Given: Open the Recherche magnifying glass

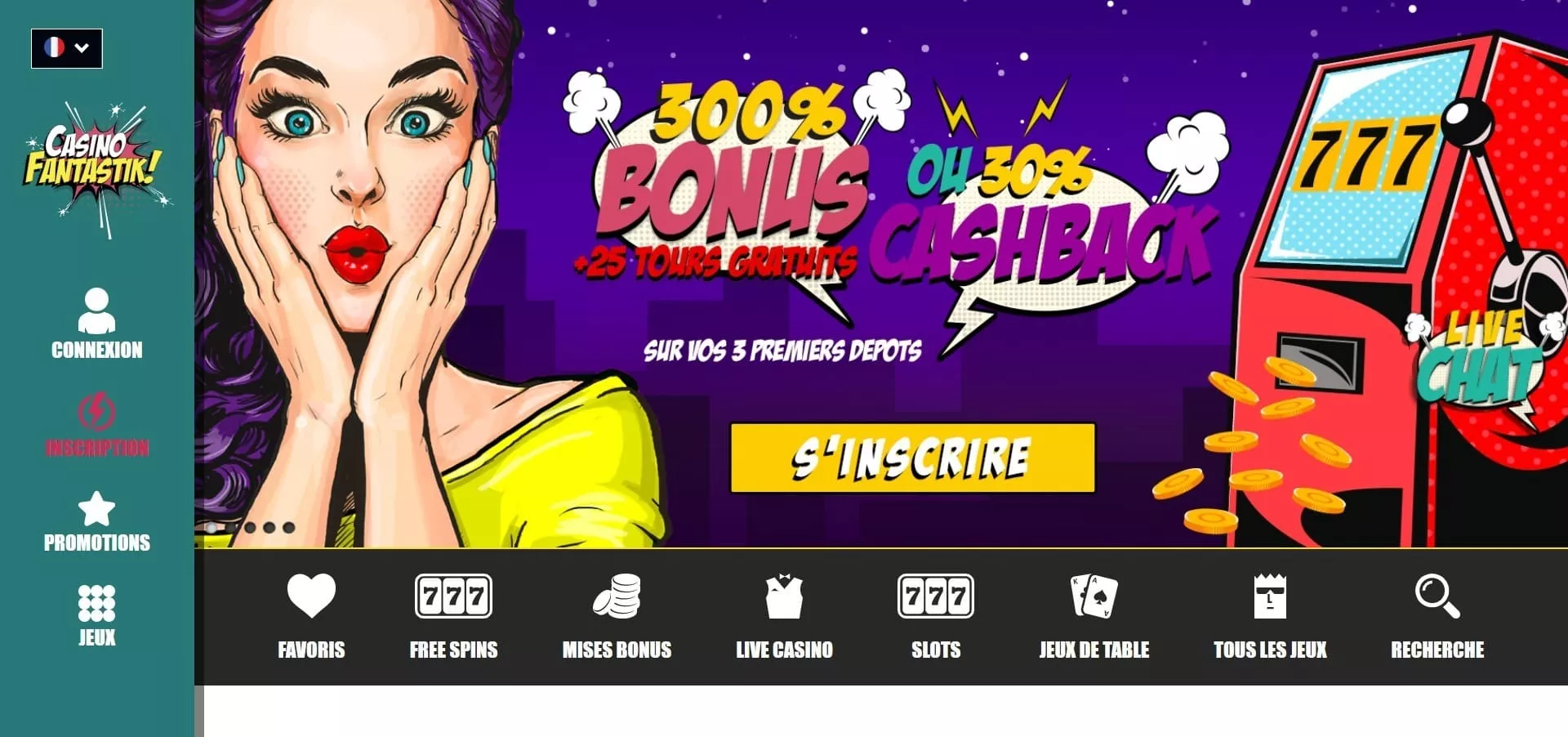Looking at the screenshot, I should [x=1437, y=596].
